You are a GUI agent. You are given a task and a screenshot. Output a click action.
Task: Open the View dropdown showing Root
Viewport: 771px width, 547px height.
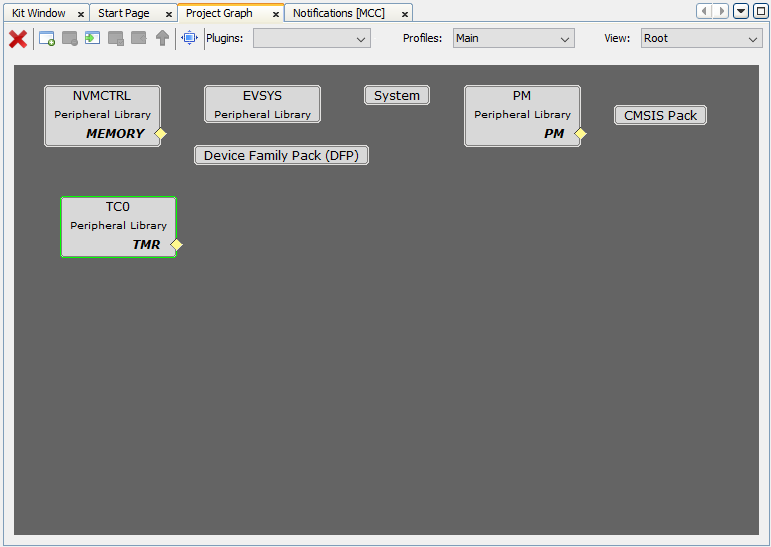(700, 38)
